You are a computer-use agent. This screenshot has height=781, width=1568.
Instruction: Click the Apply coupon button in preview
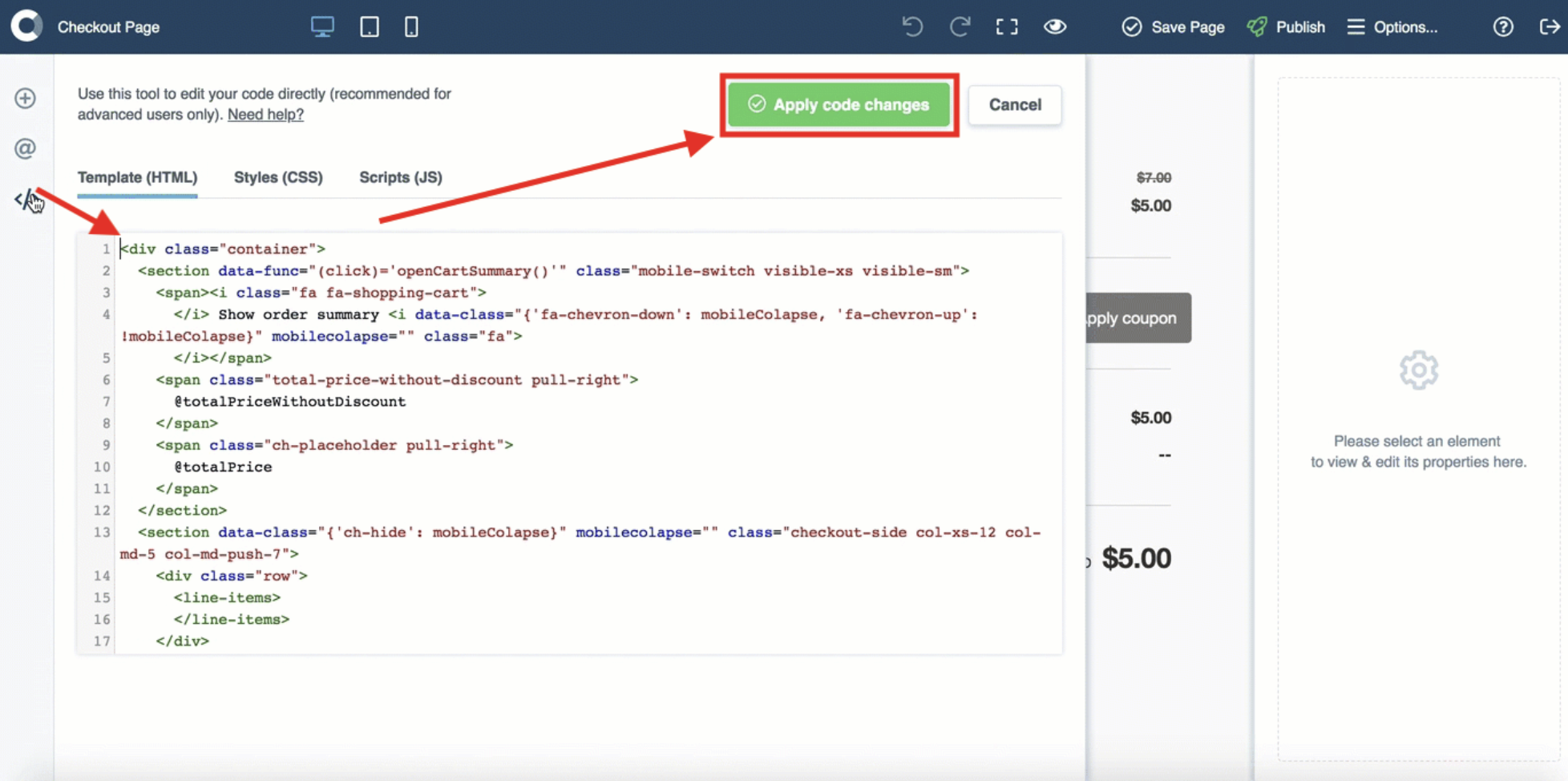(1138, 318)
